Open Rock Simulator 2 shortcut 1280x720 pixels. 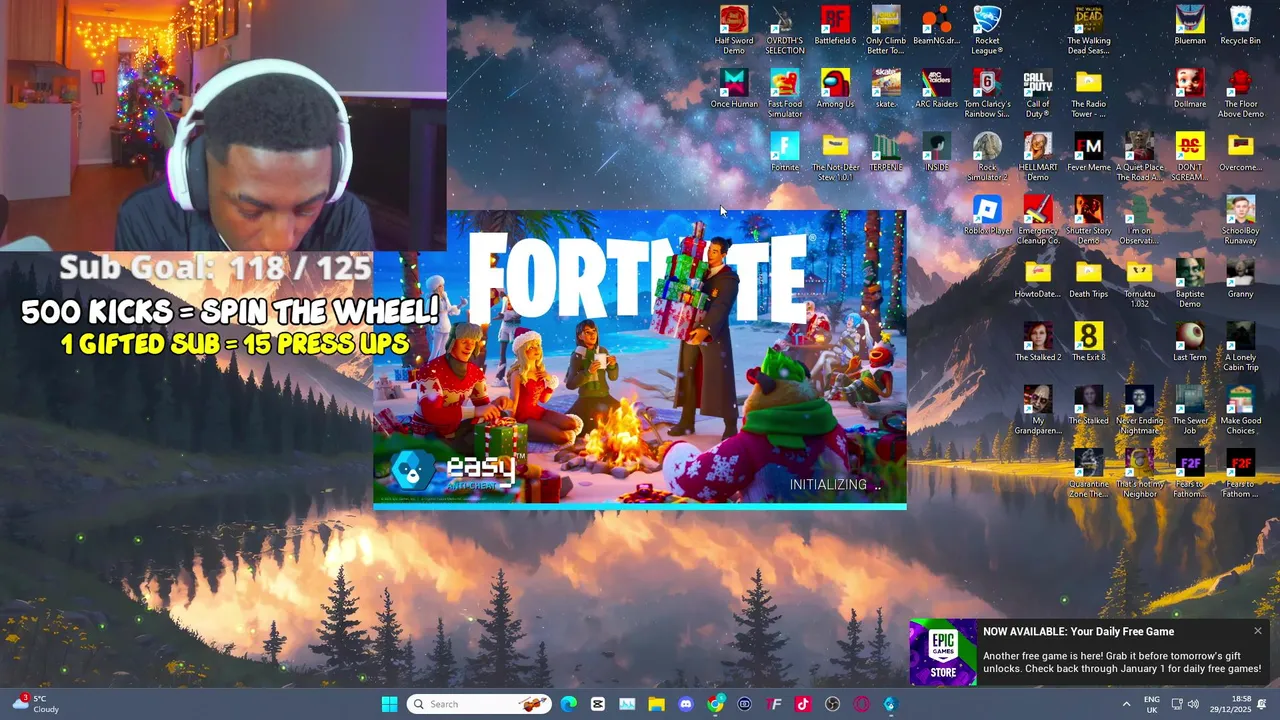click(x=987, y=157)
